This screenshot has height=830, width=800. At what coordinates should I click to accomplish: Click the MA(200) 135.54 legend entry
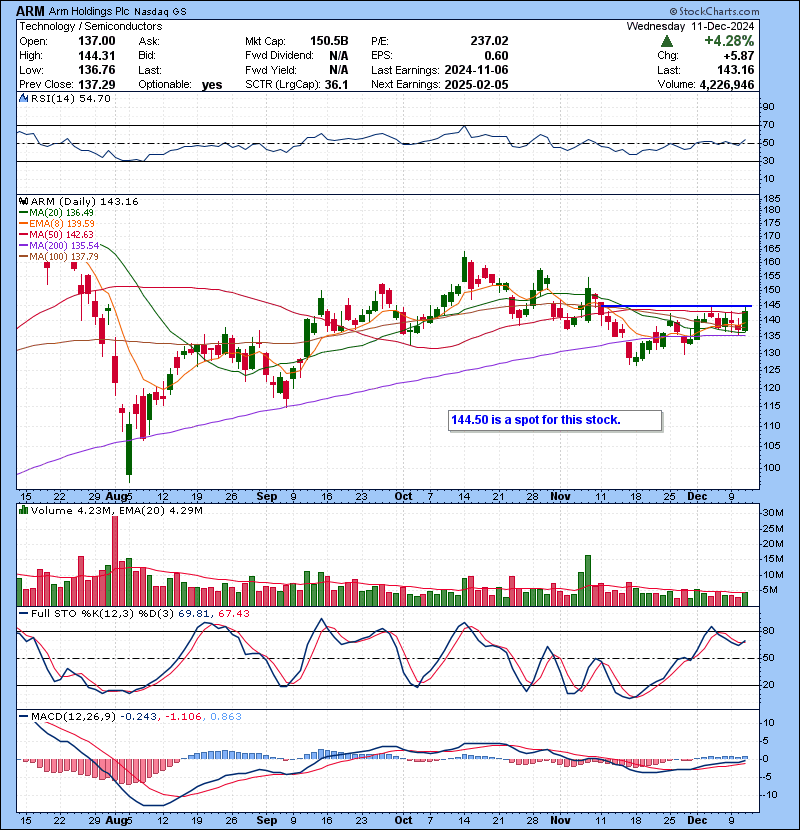(x=59, y=246)
